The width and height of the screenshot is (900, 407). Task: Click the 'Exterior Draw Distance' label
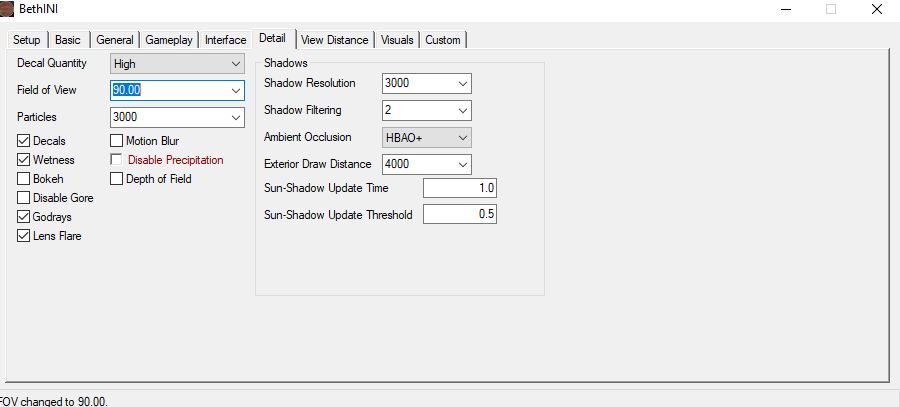point(317,164)
